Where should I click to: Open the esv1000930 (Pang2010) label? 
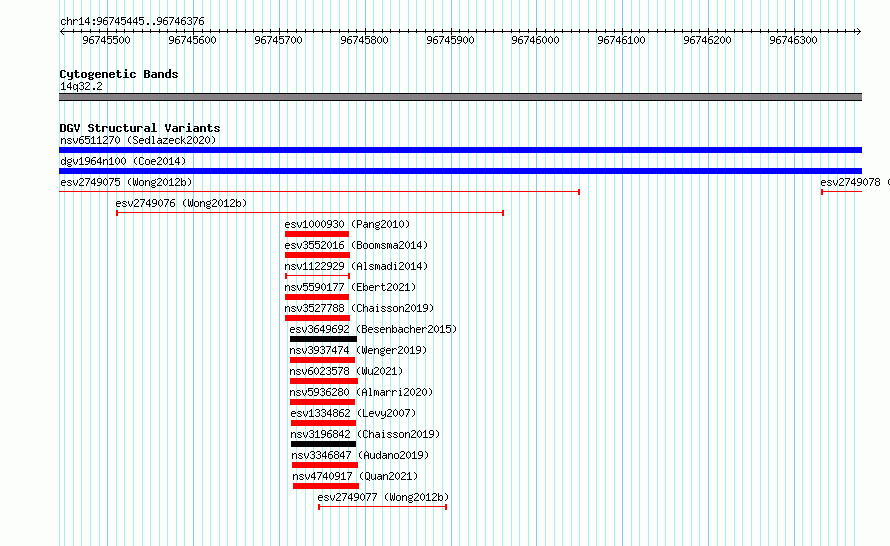tap(347, 224)
